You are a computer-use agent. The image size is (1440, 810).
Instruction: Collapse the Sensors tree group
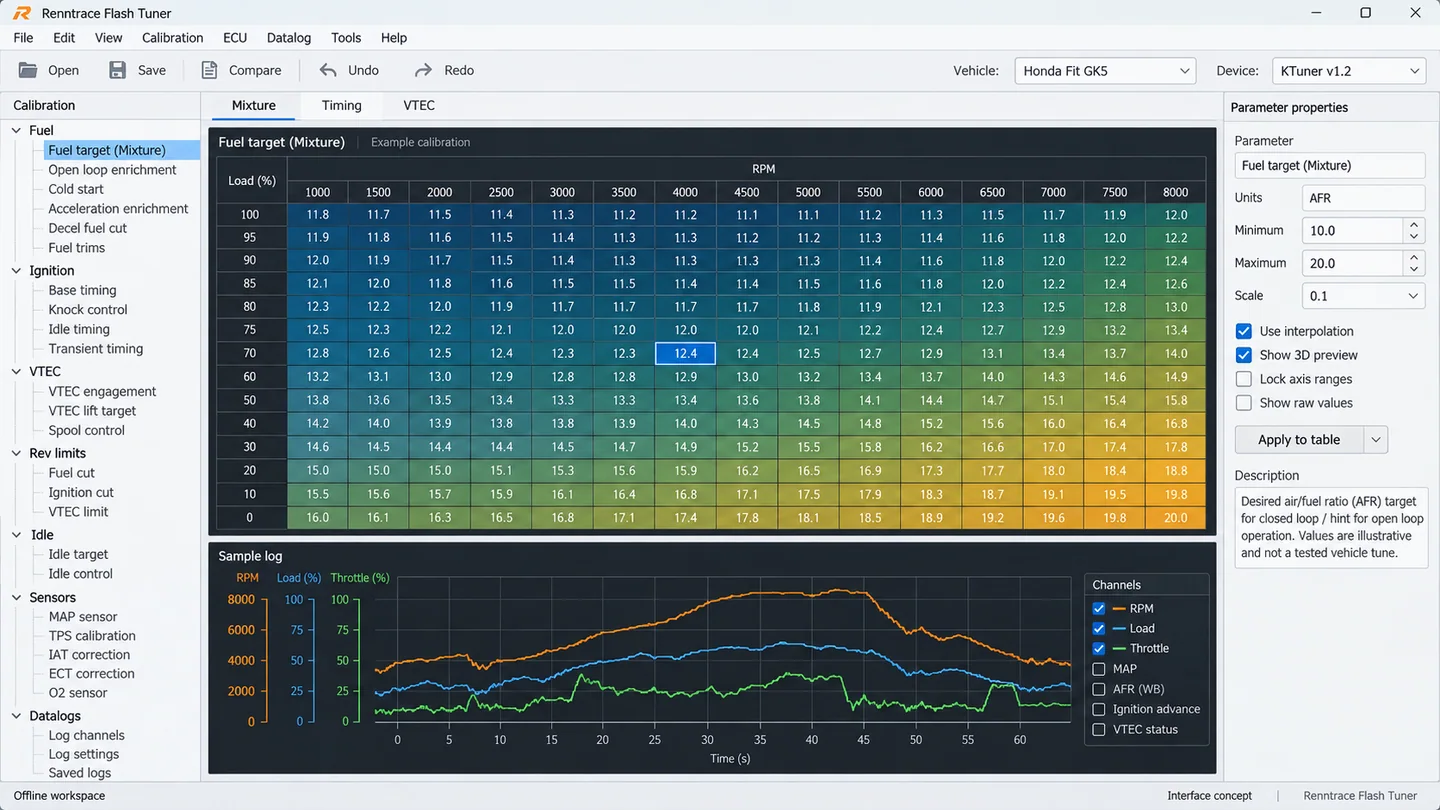(17, 597)
